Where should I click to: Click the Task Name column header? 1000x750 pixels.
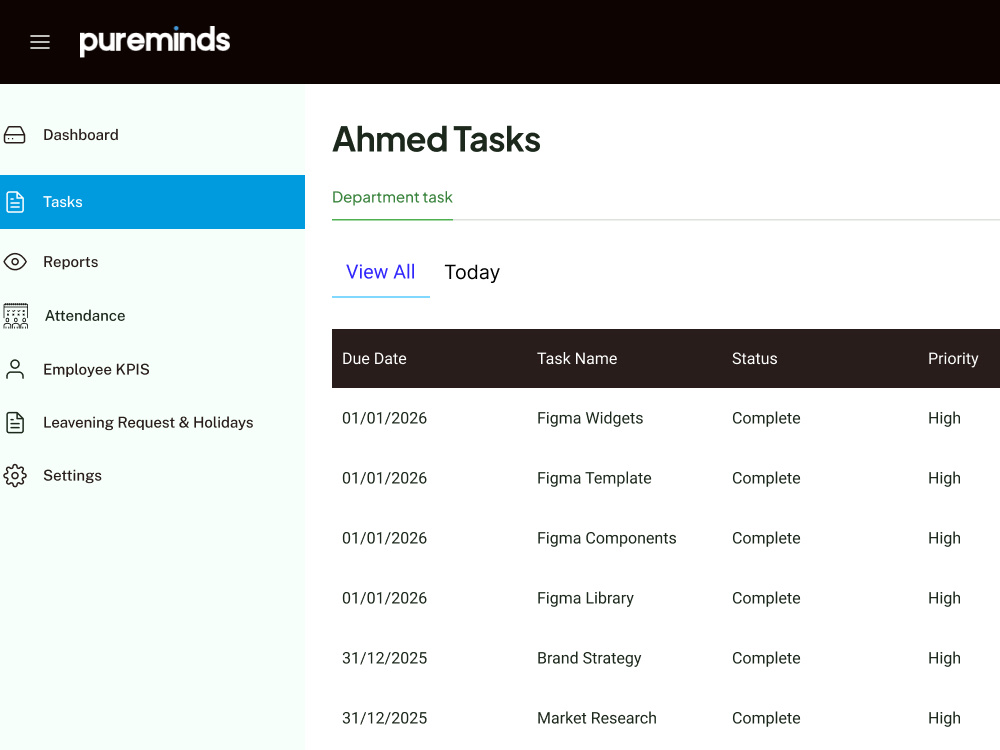pyautogui.click(x=577, y=358)
